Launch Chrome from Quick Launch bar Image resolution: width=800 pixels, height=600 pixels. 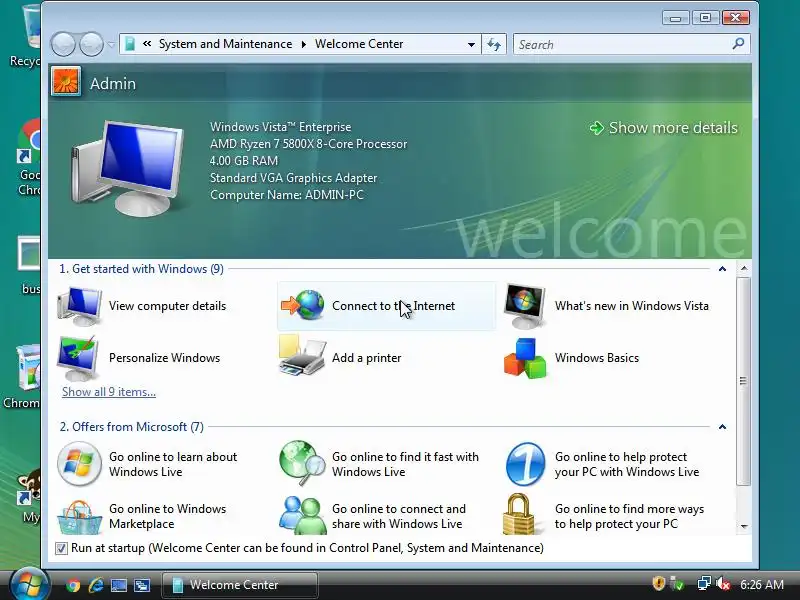73,585
